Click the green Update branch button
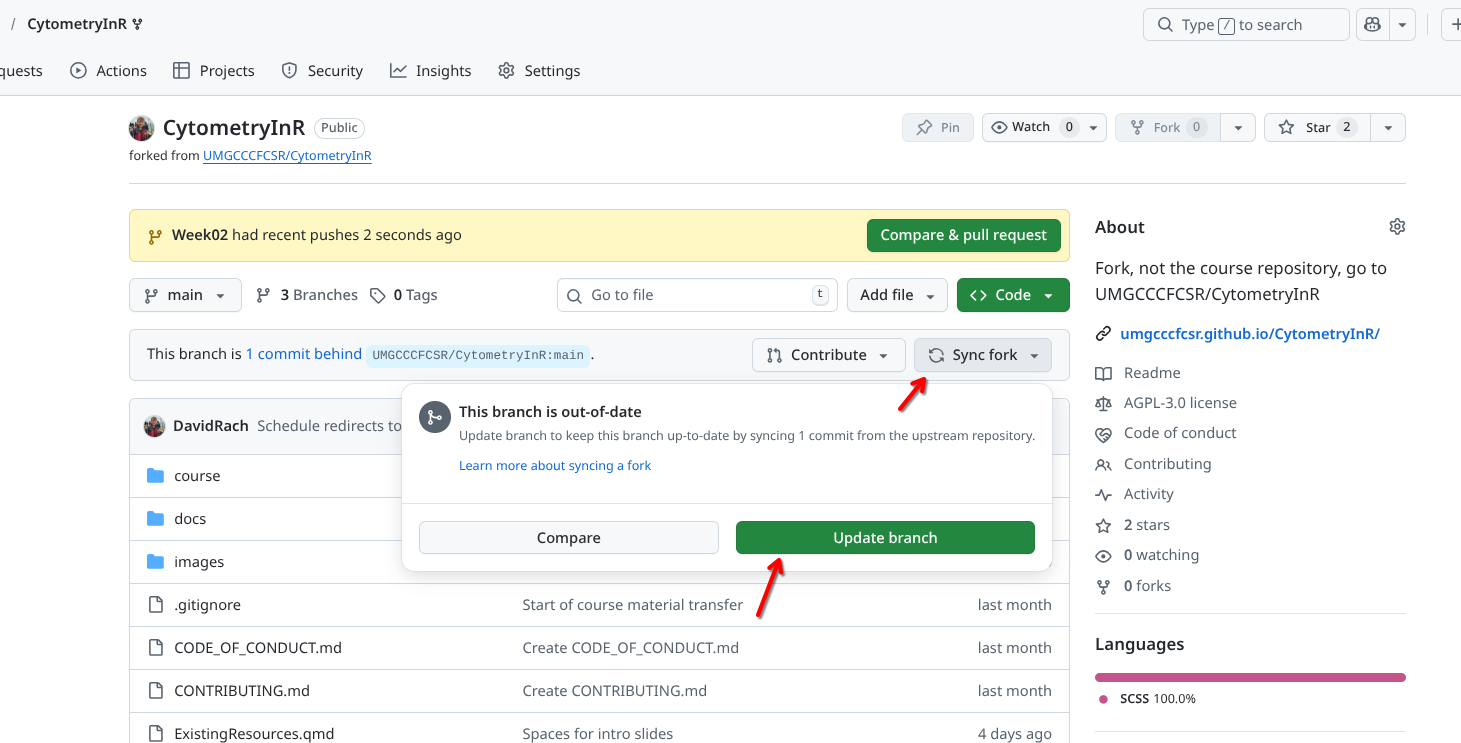 pyautogui.click(x=885, y=537)
